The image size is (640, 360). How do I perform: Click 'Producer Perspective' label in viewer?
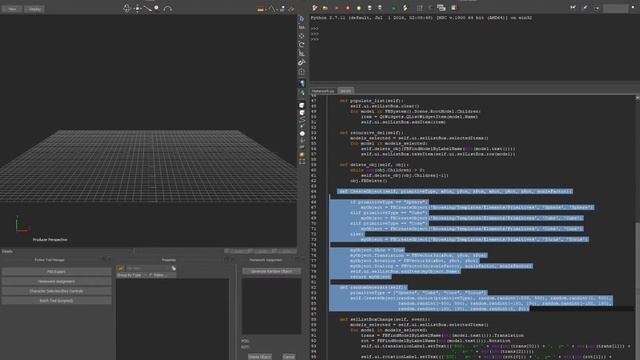(x=50, y=240)
